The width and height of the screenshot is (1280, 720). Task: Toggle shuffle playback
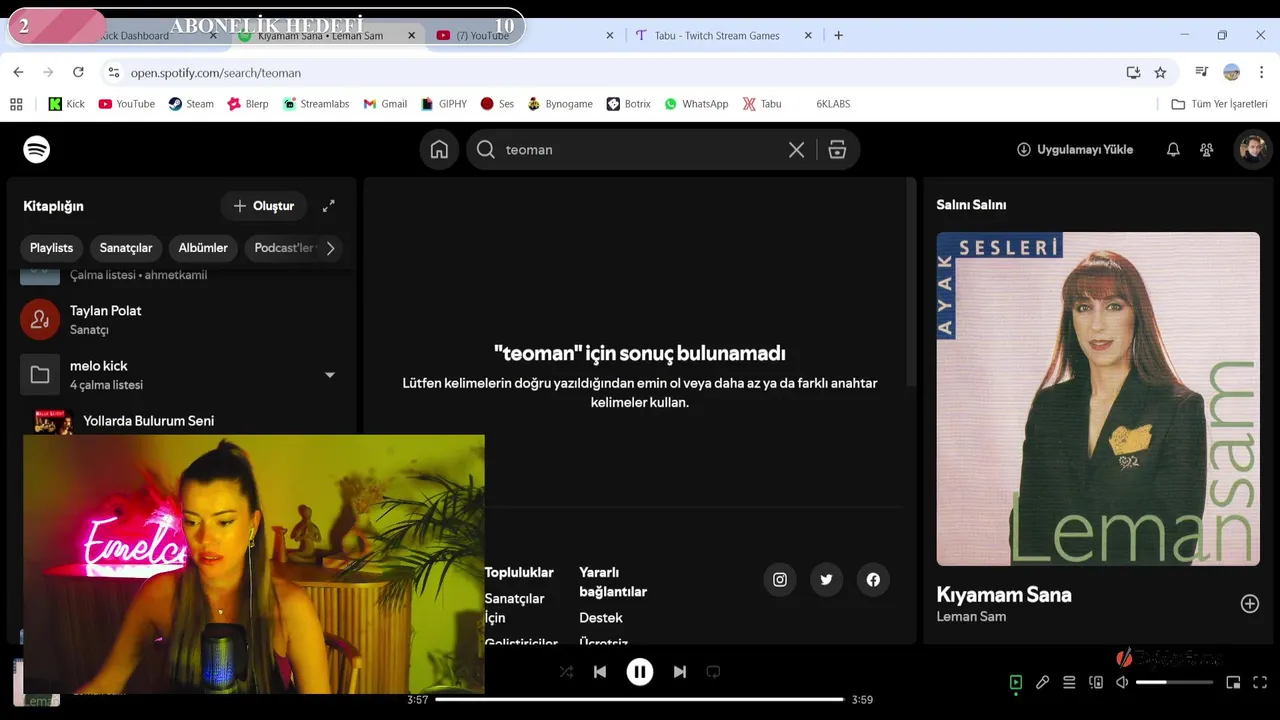[x=566, y=672]
